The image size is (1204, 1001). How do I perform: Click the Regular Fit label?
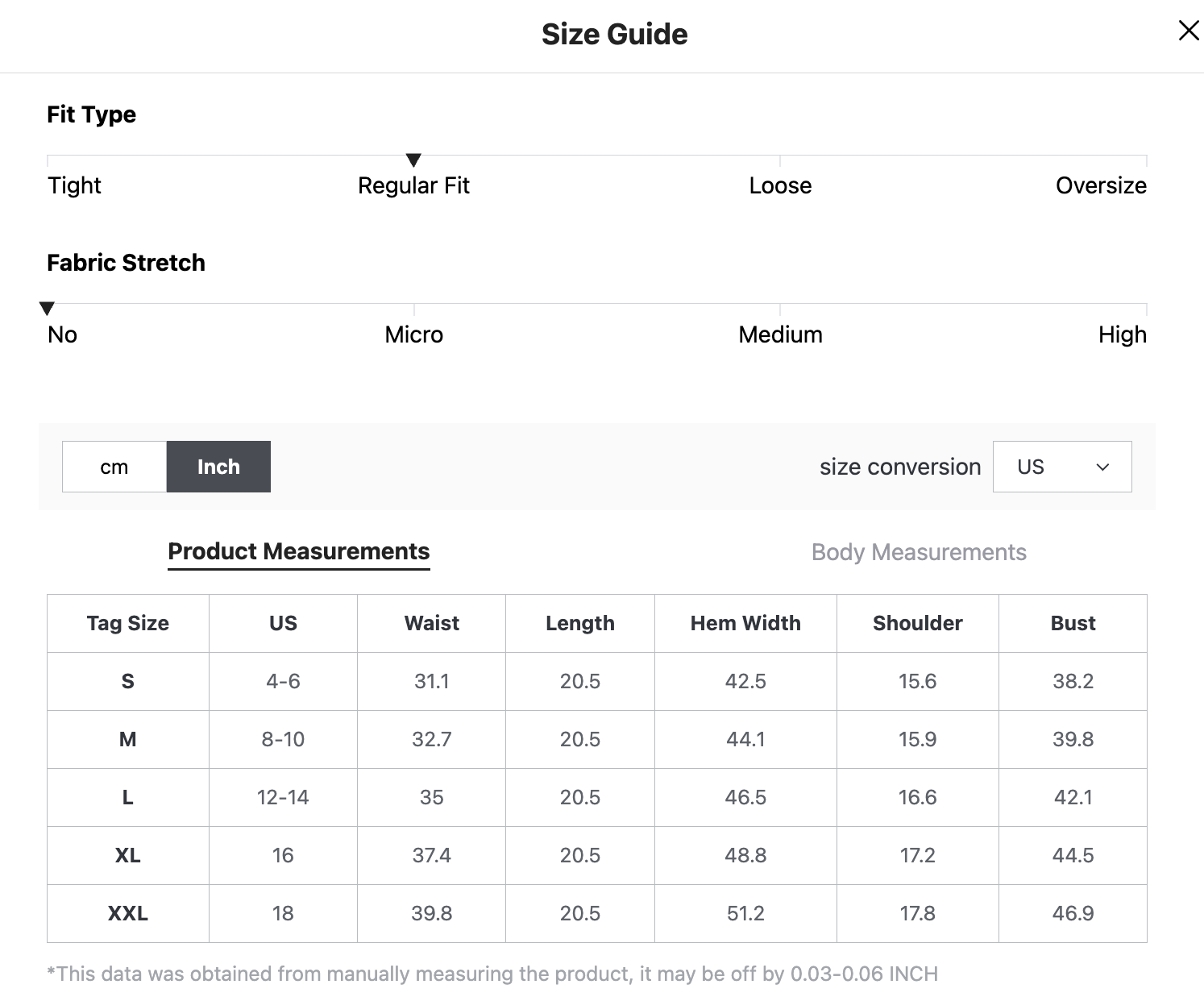click(413, 185)
